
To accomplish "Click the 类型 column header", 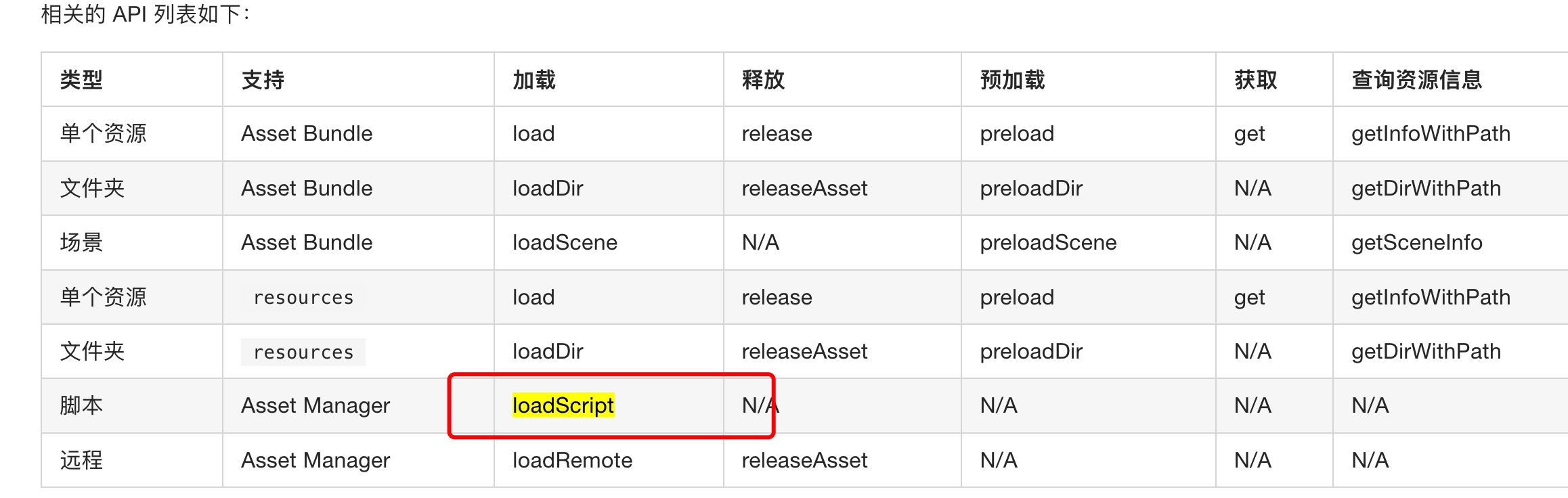I will point(81,80).
